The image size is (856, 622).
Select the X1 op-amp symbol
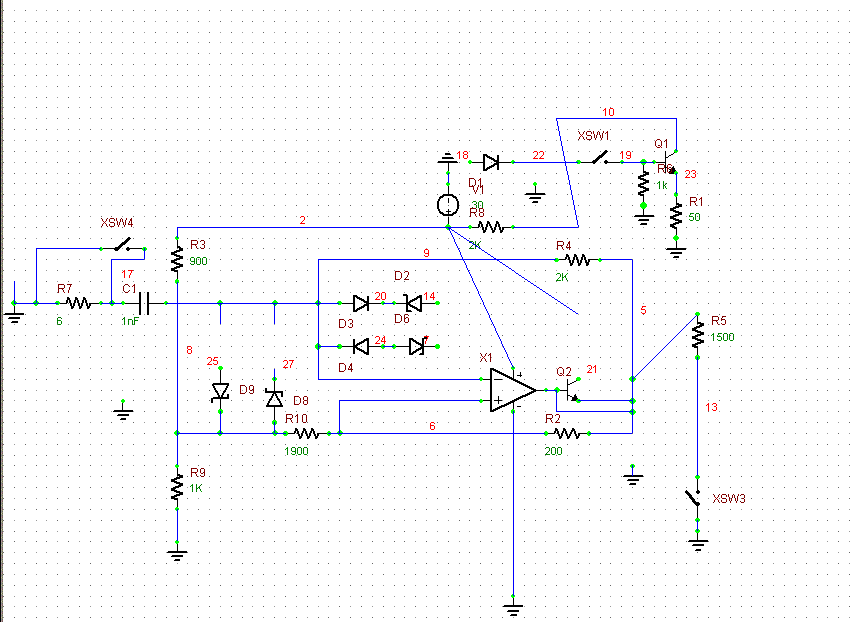[x=512, y=390]
